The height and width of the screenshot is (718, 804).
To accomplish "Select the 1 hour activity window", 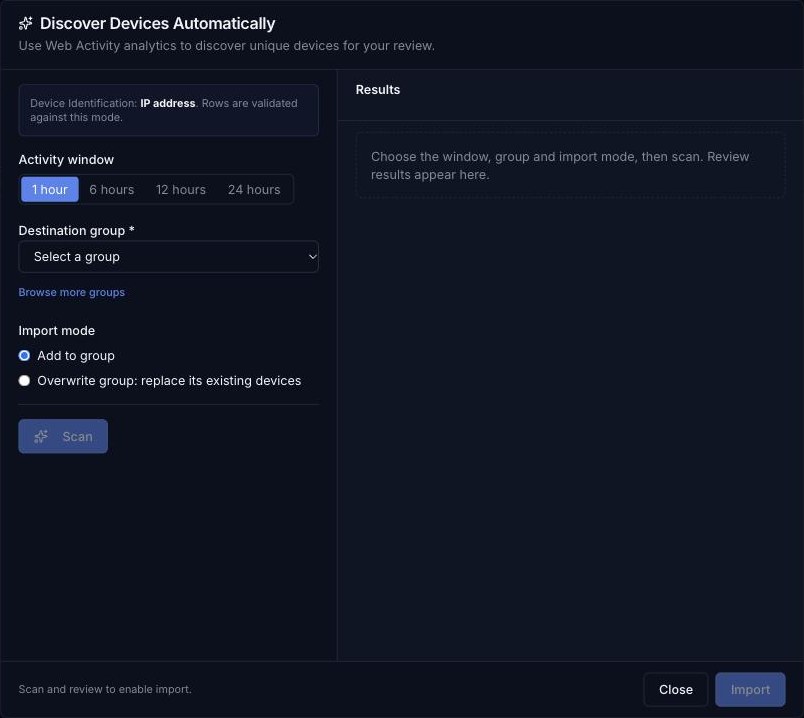I will coord(50,189).
